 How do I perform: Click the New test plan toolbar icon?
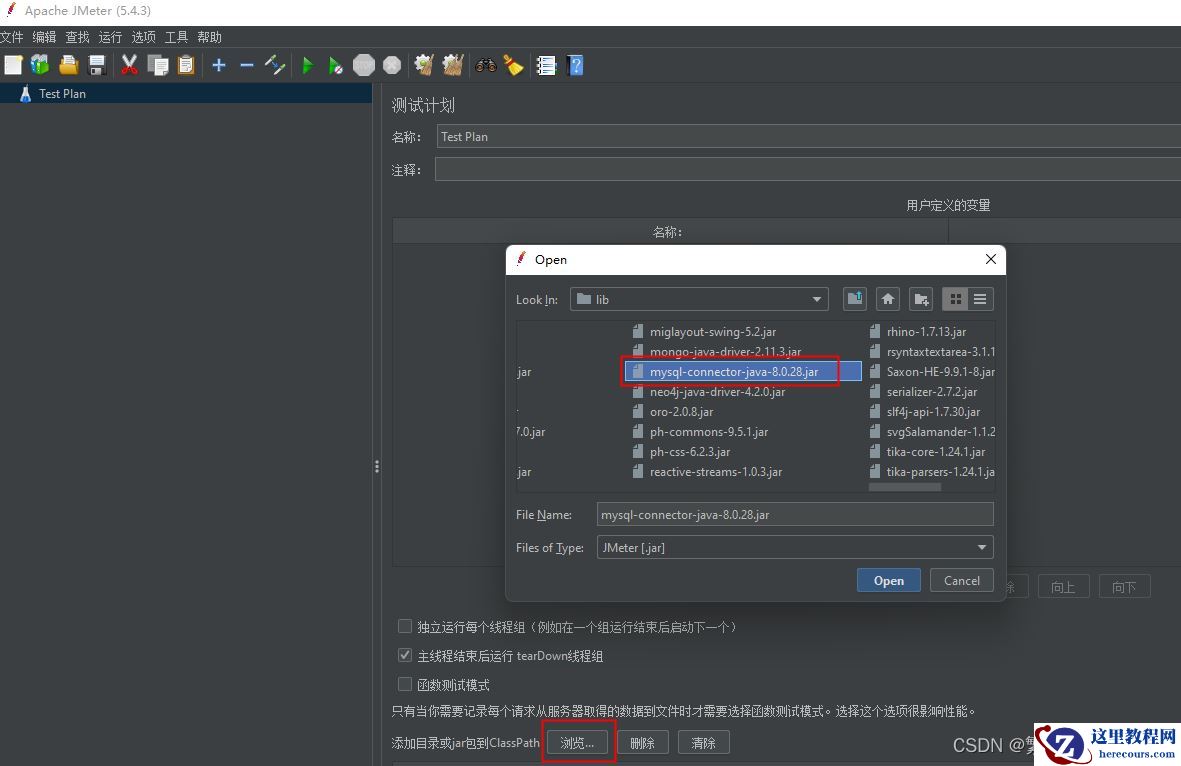pyautogui.click(x=13, y=66)
